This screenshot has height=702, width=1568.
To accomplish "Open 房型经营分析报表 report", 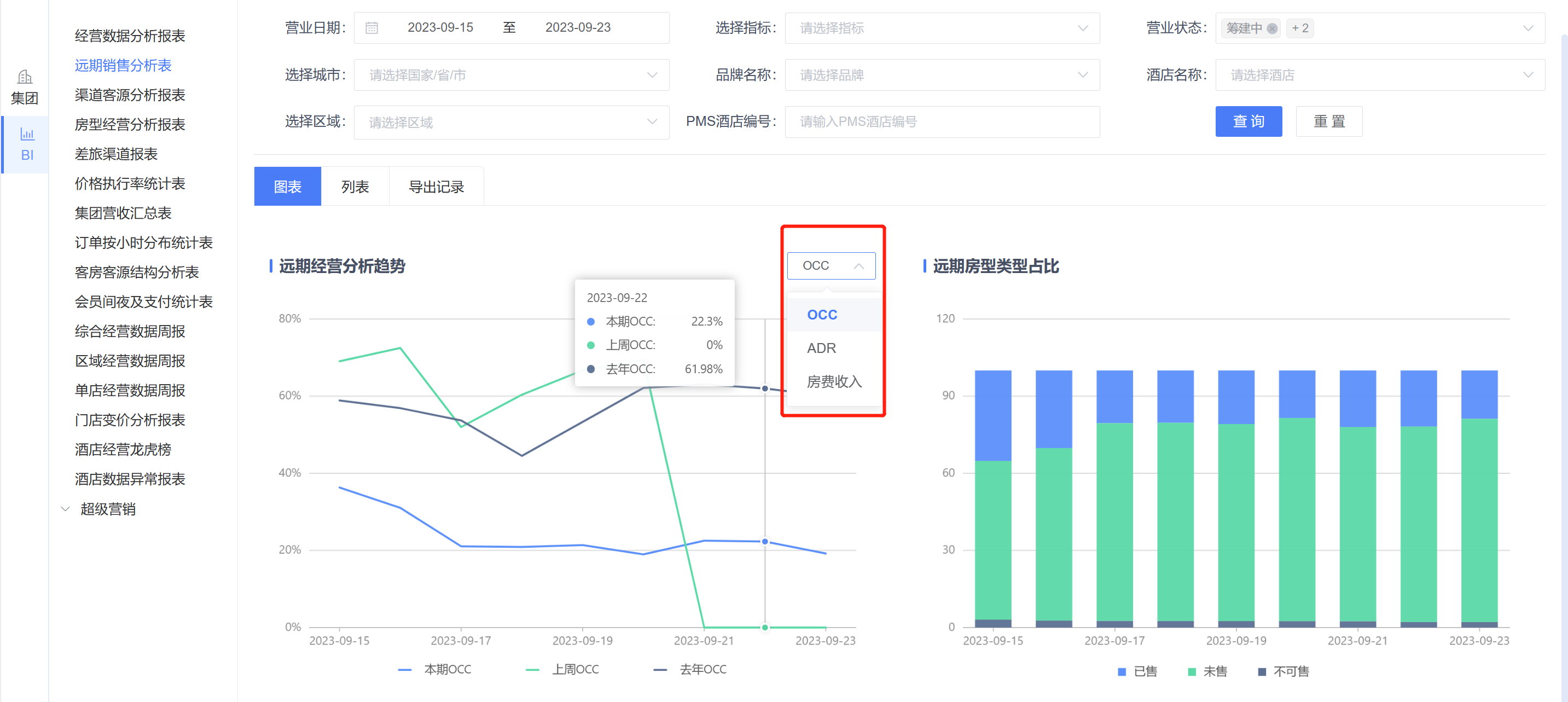I will 130,124.
